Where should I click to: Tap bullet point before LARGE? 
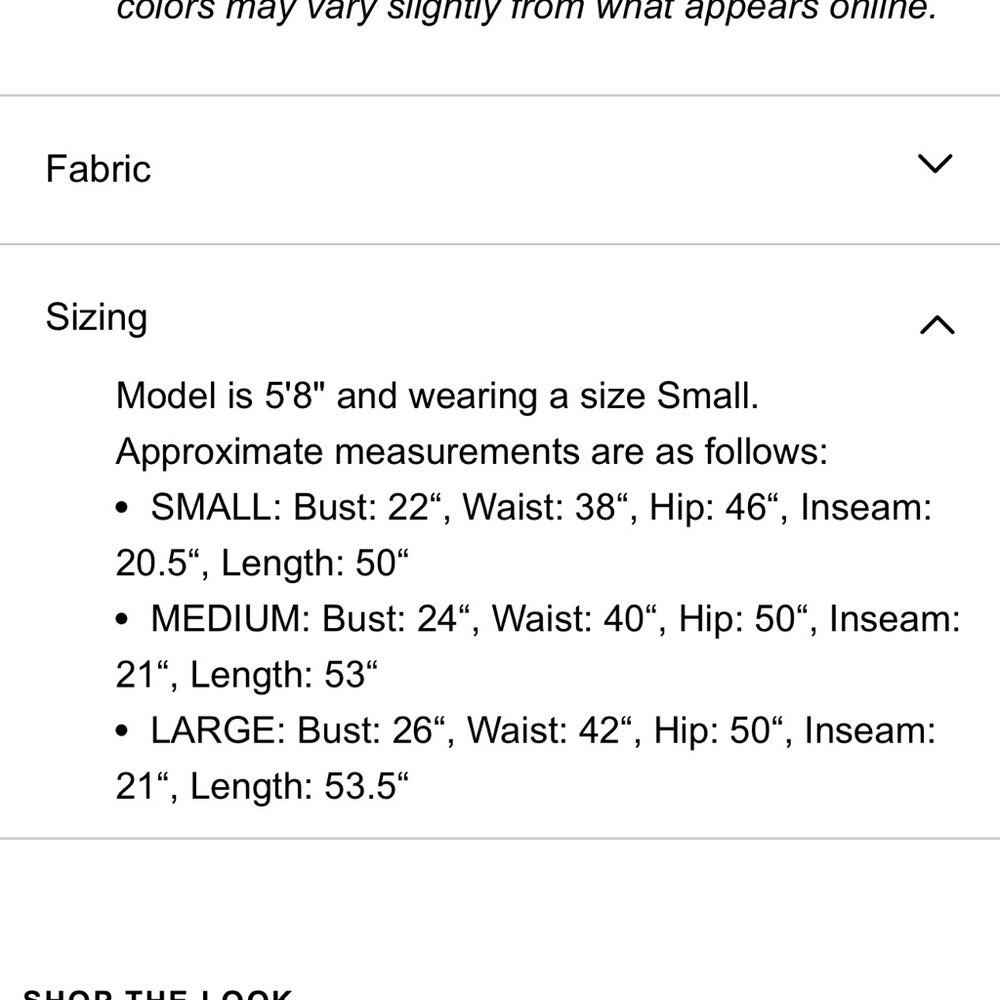tap(122, 731)
